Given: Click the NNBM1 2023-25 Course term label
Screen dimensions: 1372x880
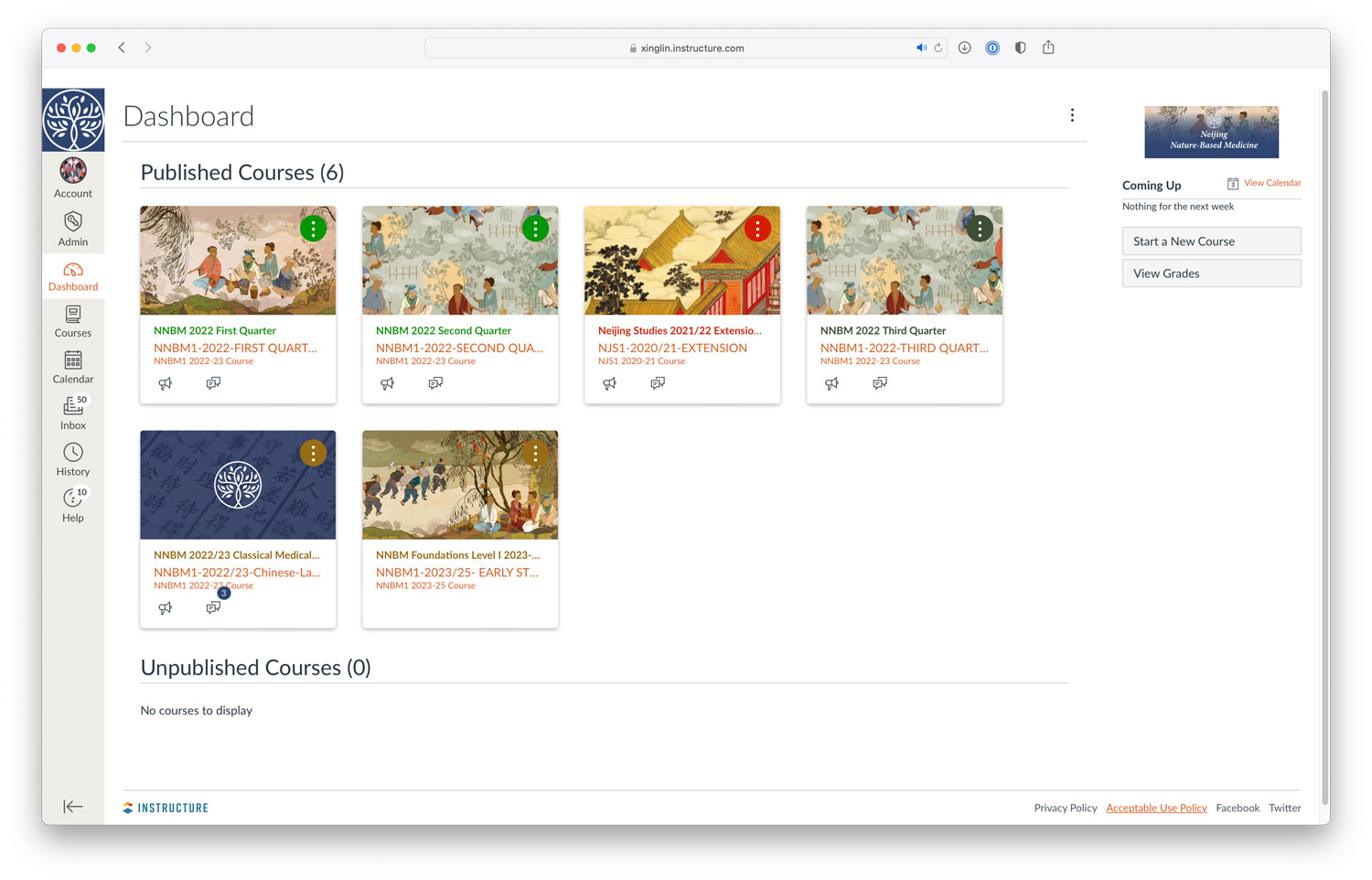Looking at the screenshot, I should tap(425, 585).
